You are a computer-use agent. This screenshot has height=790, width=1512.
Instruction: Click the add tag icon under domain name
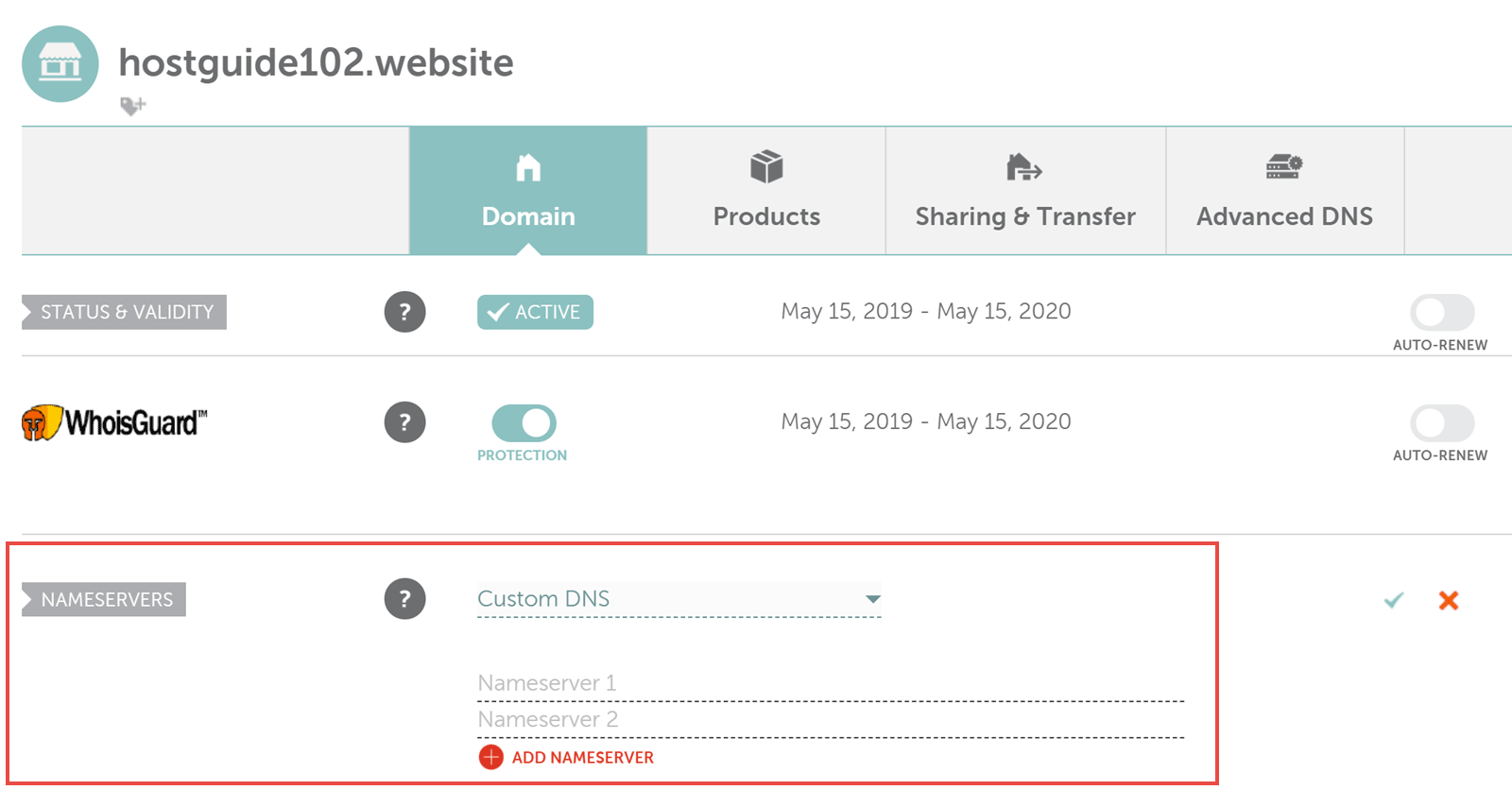coord(132,105)
